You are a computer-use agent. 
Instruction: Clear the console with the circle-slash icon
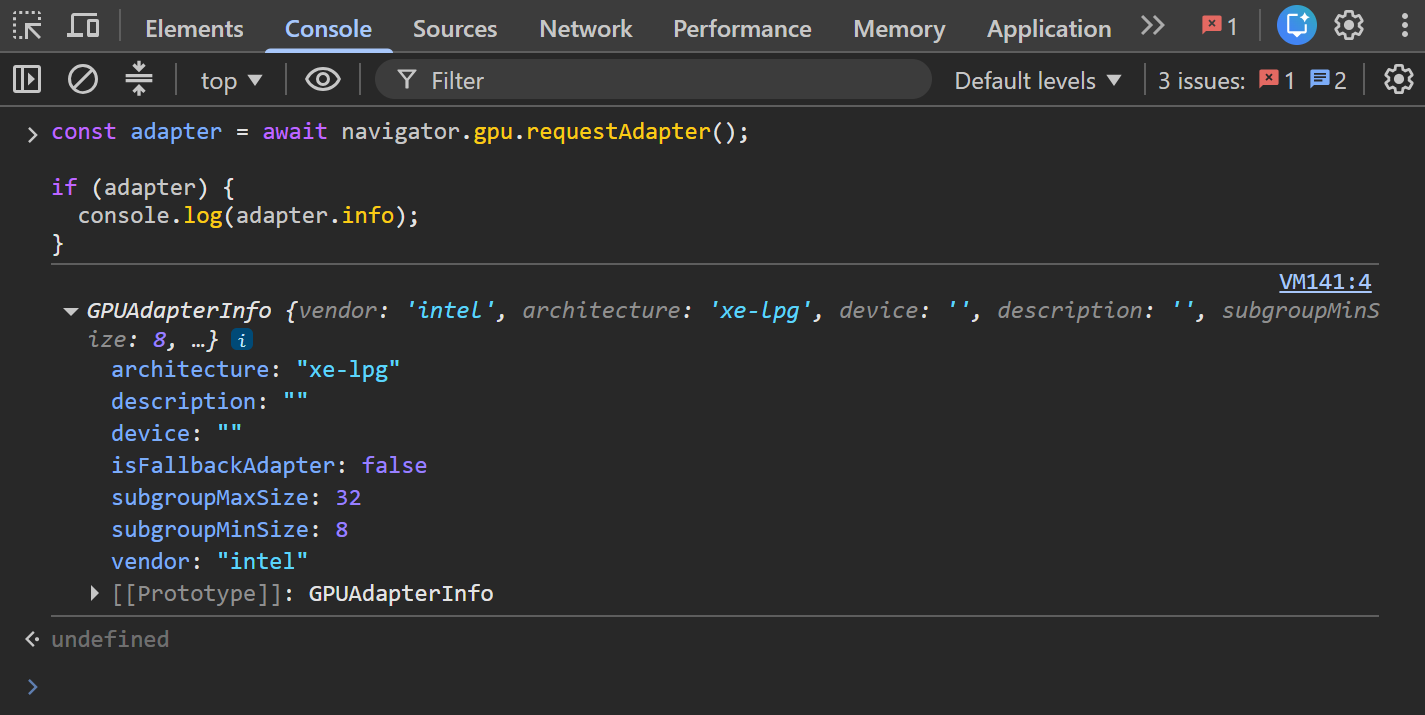click(83, 79)
